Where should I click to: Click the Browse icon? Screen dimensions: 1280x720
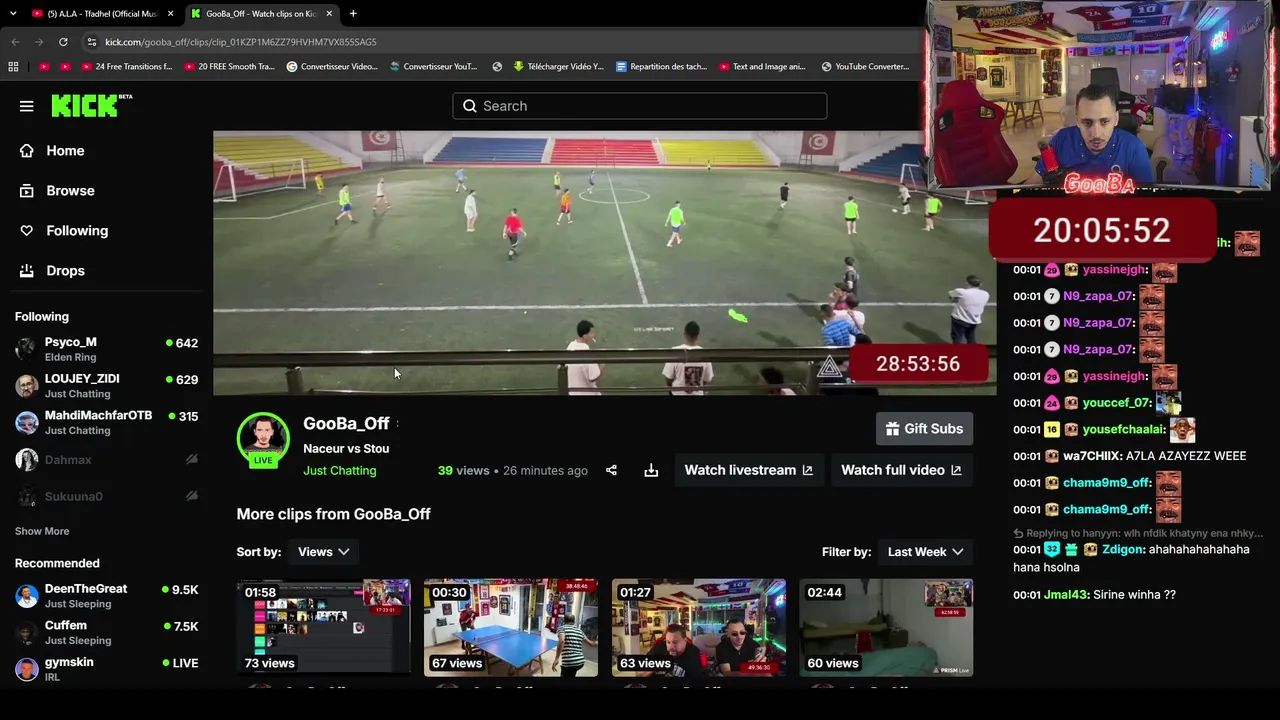click(27, 191)
